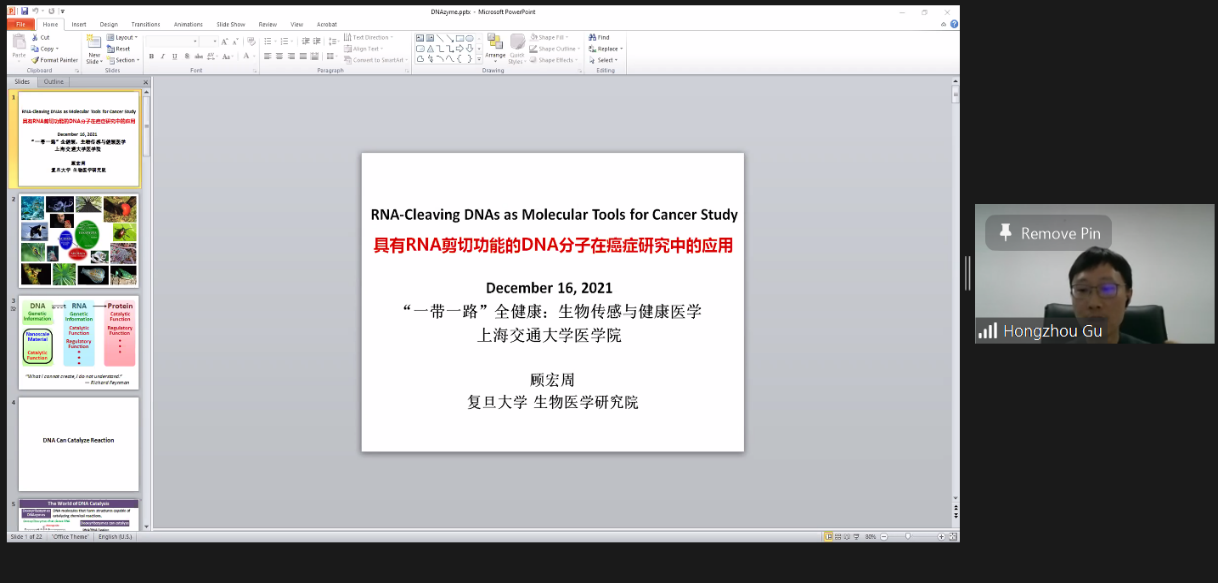The height and width of the screenshot is (583, 1218).
Task: Open the Align Text dropdown
Action: click(364, 48)
